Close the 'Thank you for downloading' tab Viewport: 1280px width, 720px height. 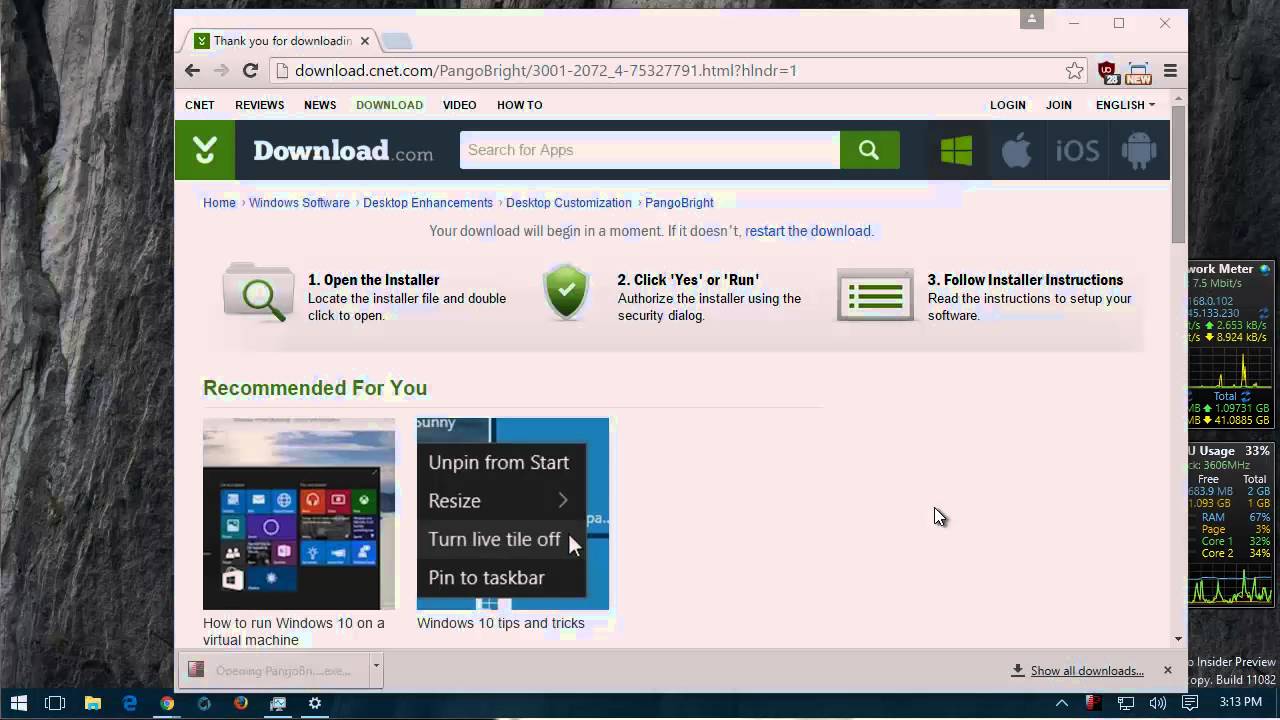[365, 41]
